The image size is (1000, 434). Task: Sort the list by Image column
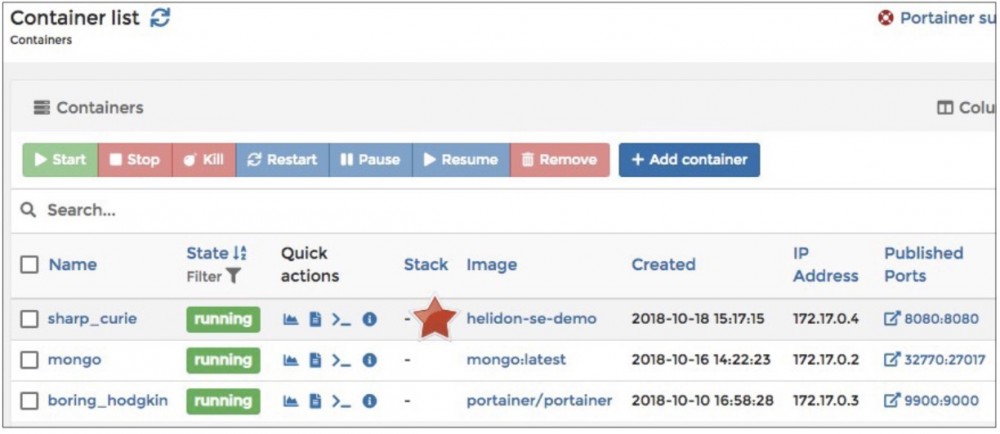pyautogui.click(x=492, y=265)
